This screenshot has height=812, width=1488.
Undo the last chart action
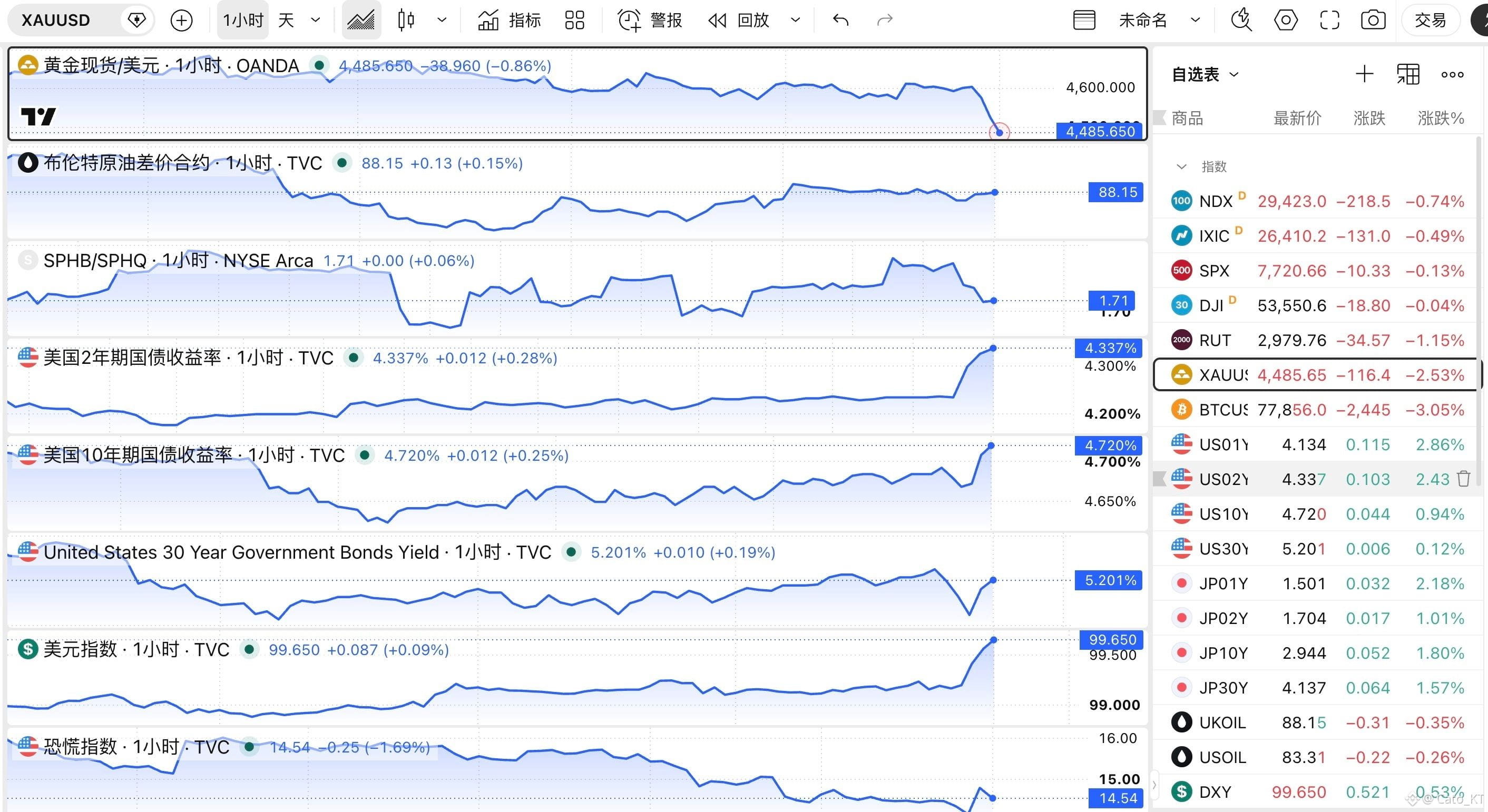click(x=841, y=20)
